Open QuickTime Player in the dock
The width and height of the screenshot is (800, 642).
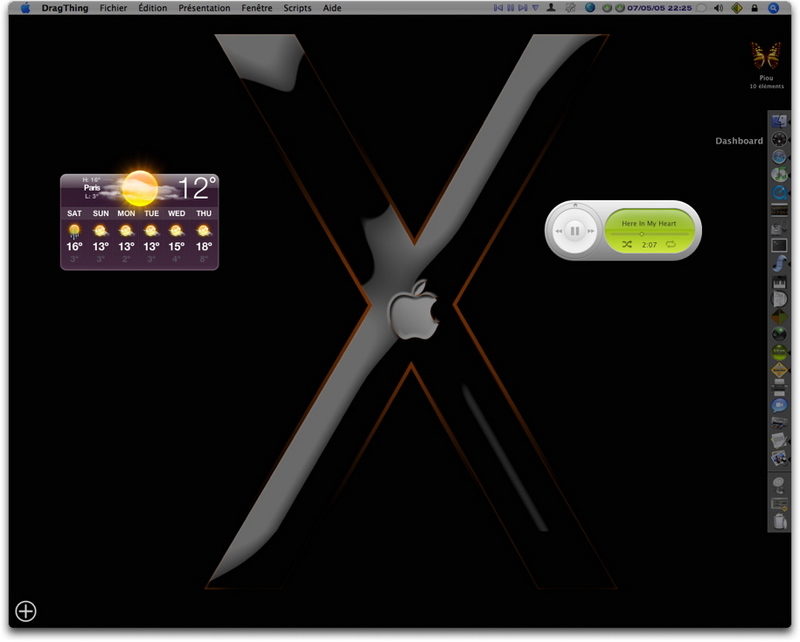click(779, 192)
